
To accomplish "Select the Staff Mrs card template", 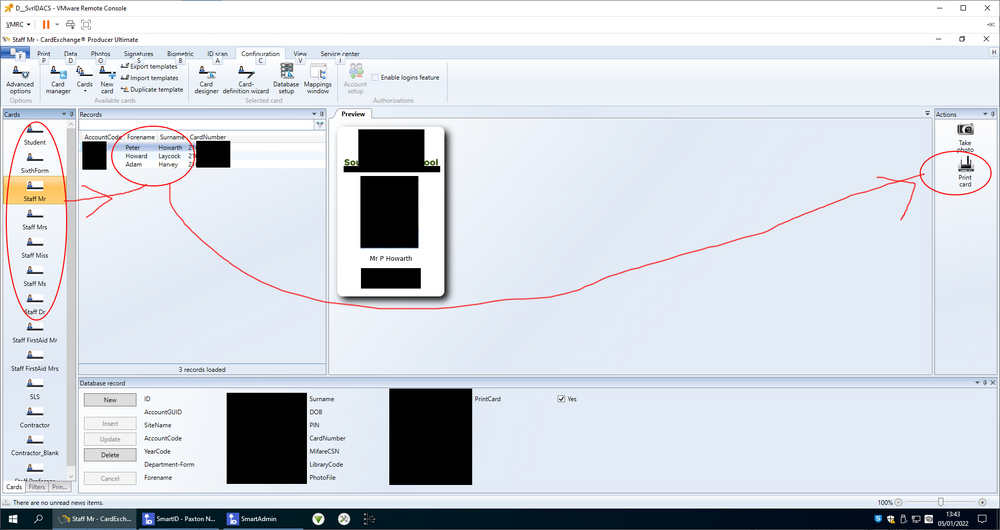I will (34, 219).
